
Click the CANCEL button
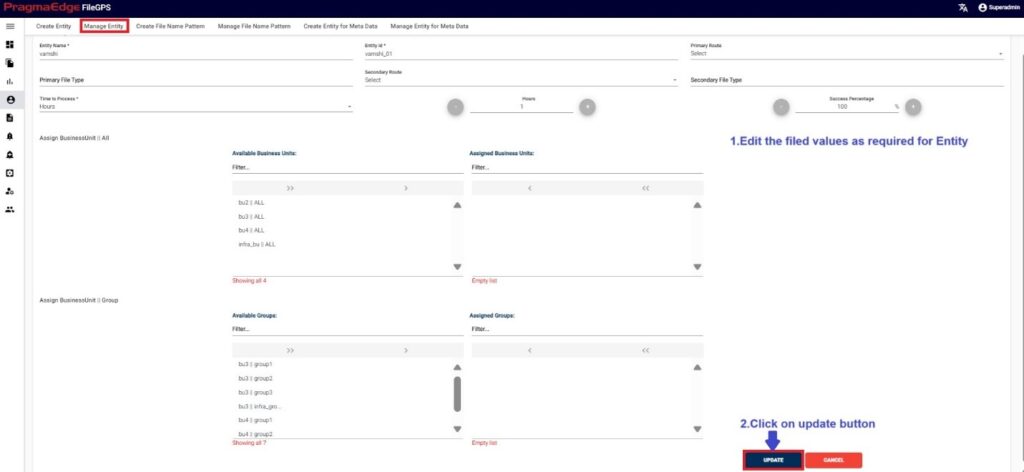833,460
